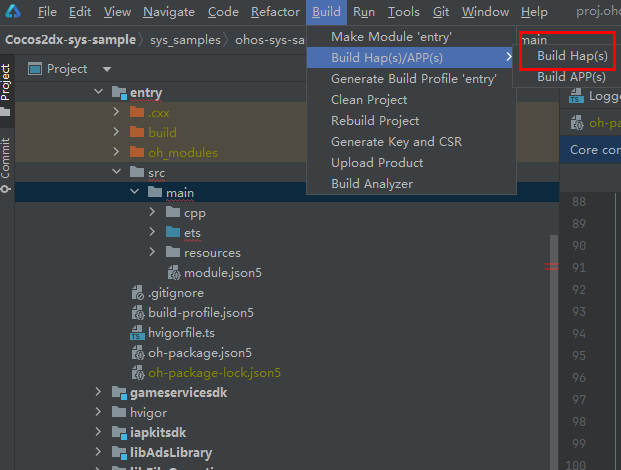Open the Project view dropdown
Image resolution: width=621 pixels, height=470 pixels.
click(x=107, y=69)
